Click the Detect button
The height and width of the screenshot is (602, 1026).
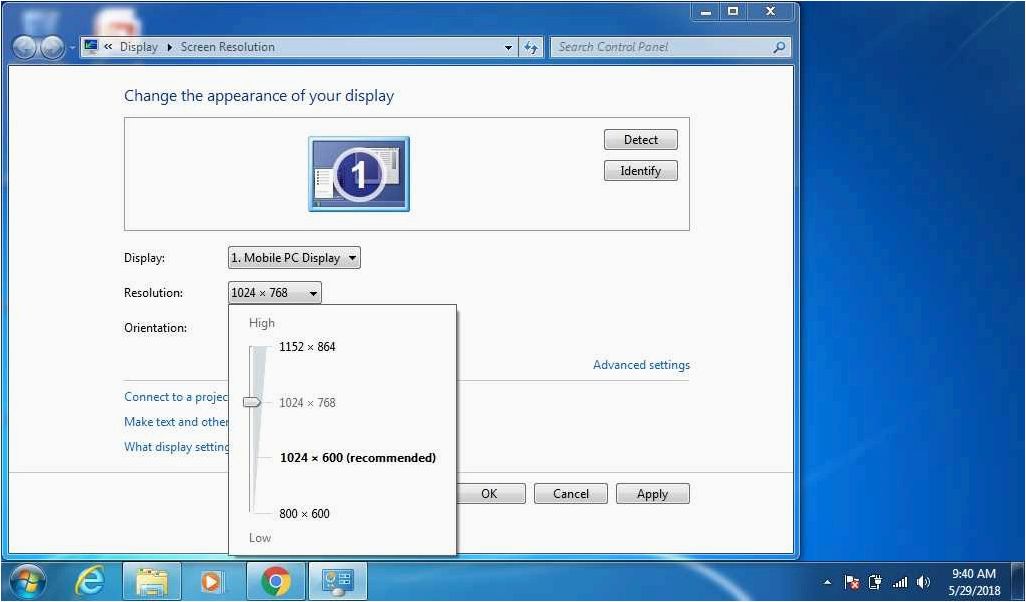click(641, 139)
